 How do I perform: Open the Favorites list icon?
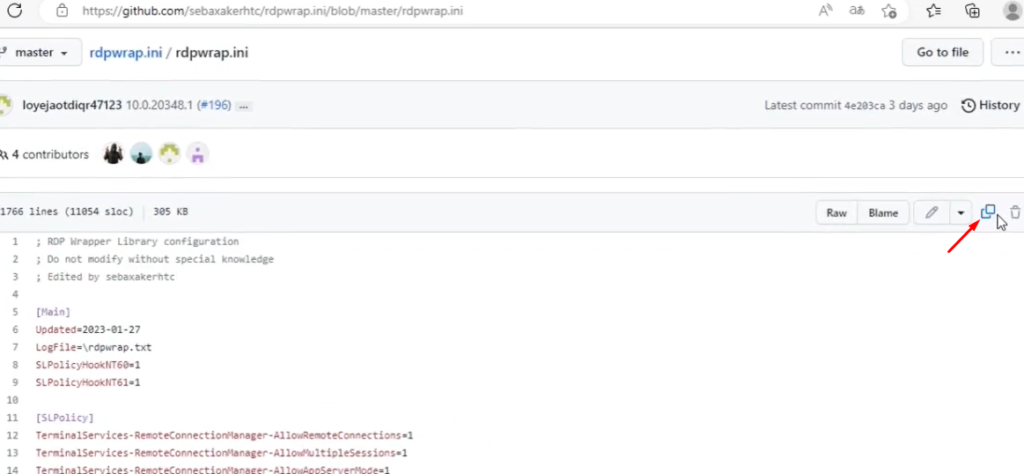934,10
